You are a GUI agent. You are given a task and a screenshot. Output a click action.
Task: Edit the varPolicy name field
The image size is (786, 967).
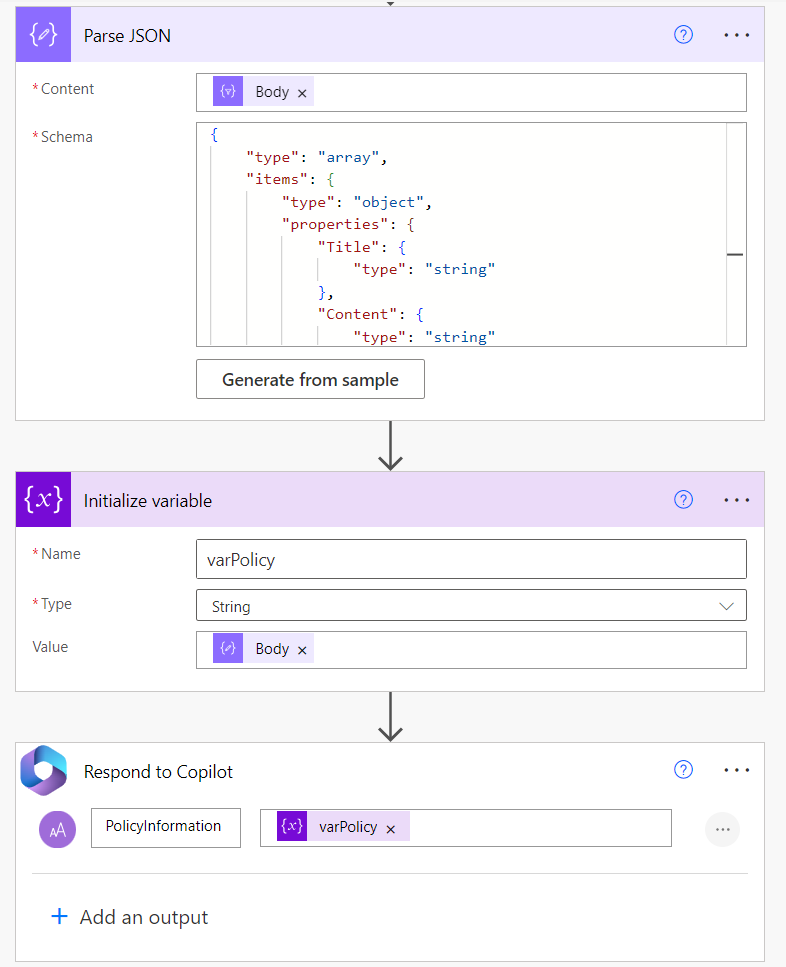[x=470, y=559]
